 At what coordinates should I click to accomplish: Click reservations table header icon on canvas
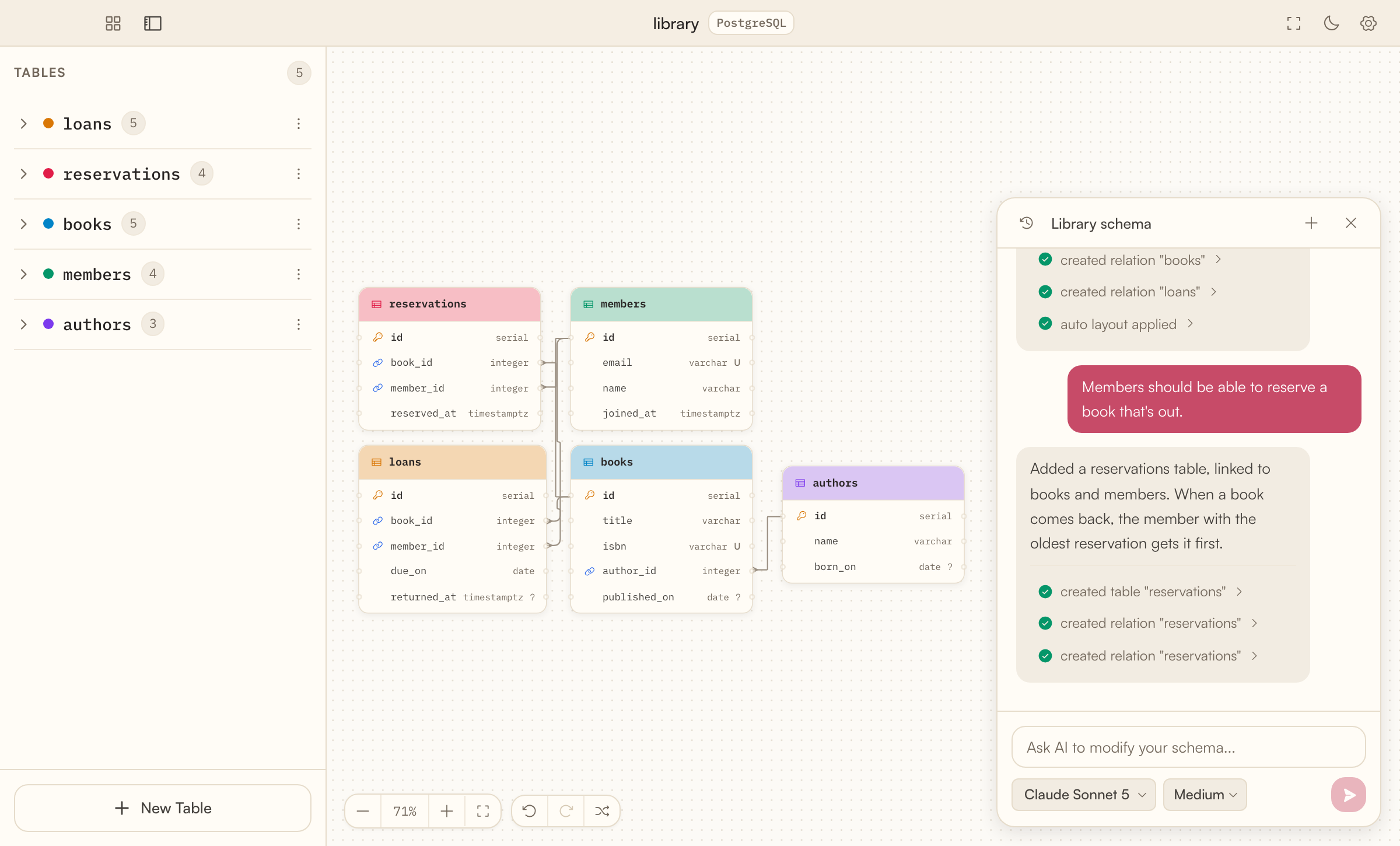377,304
